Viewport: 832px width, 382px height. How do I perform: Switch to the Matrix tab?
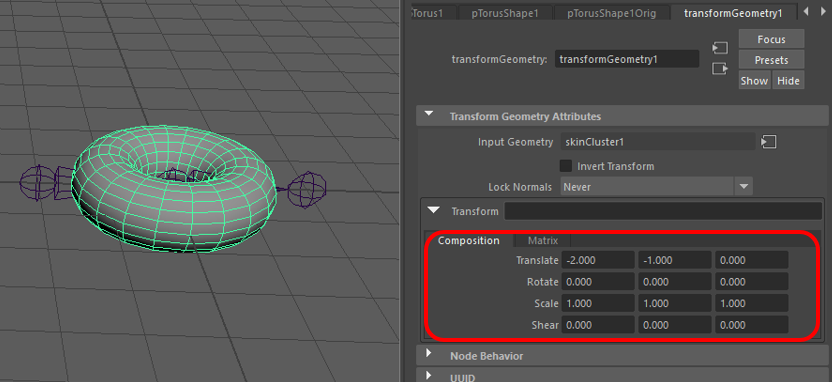click(543, 240)
